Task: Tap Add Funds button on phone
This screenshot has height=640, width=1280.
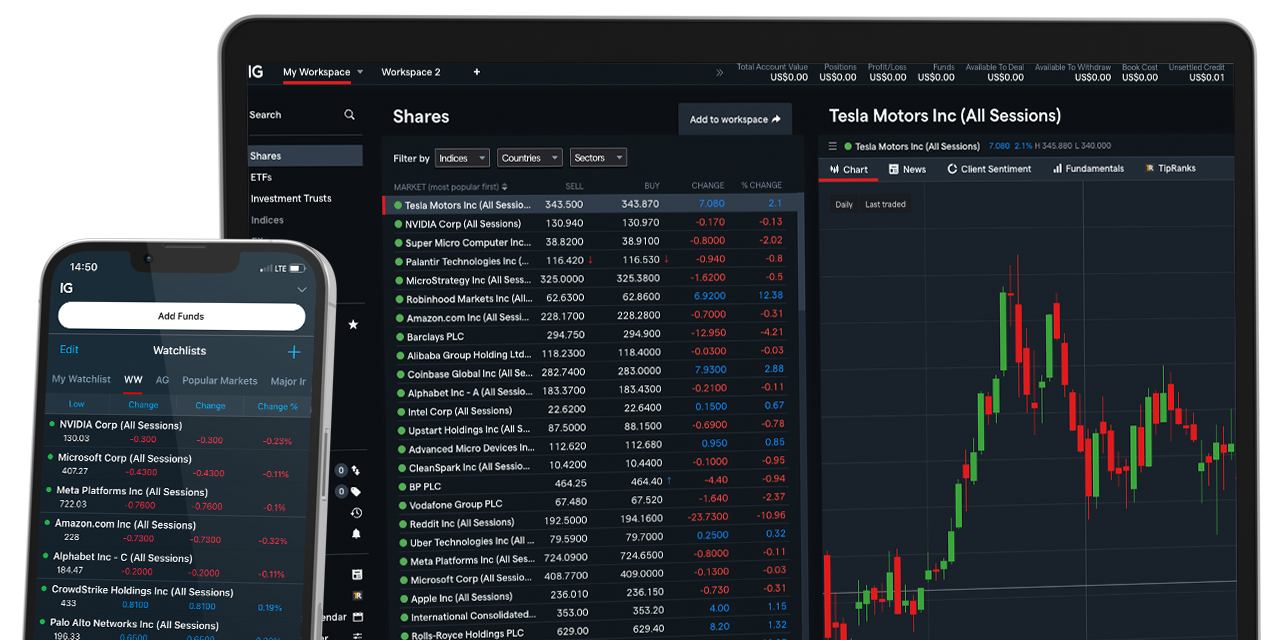Action: coord(181,316)
